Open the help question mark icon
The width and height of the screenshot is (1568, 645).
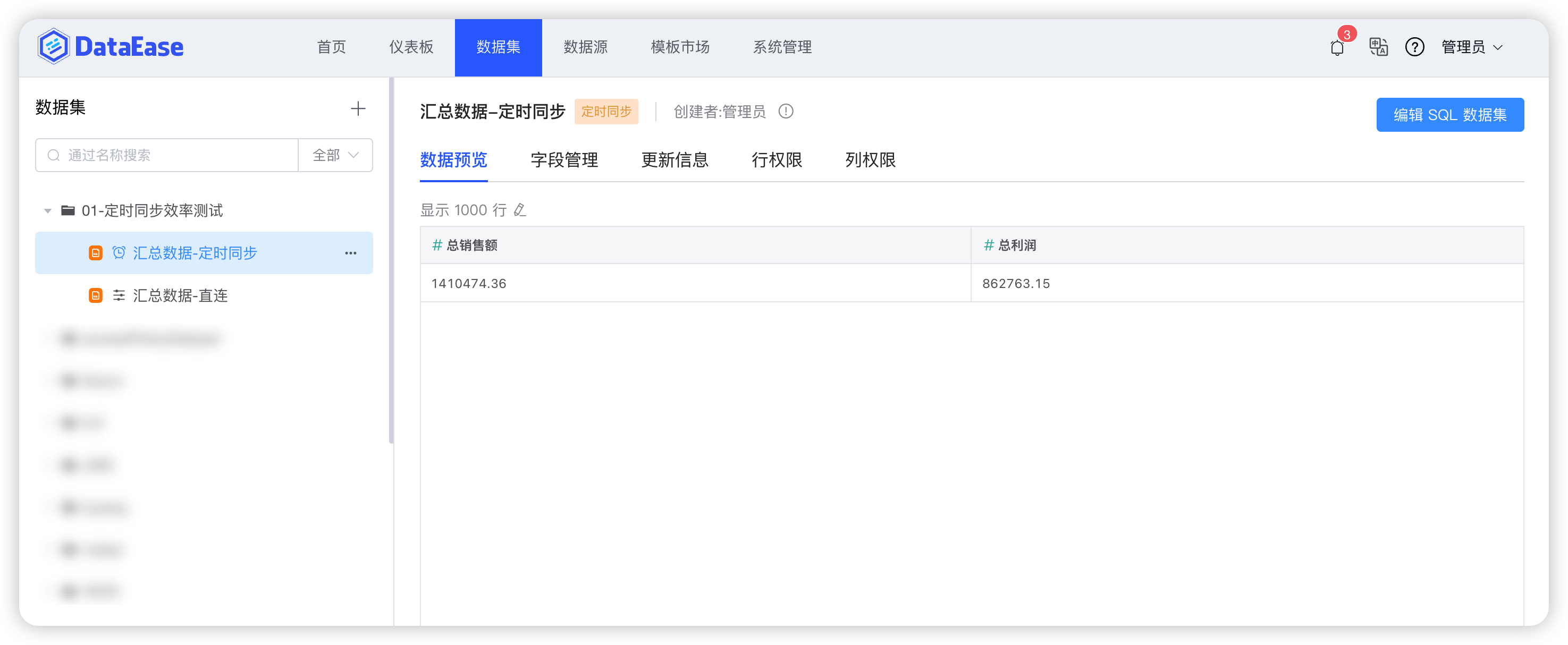point(1414,47)
